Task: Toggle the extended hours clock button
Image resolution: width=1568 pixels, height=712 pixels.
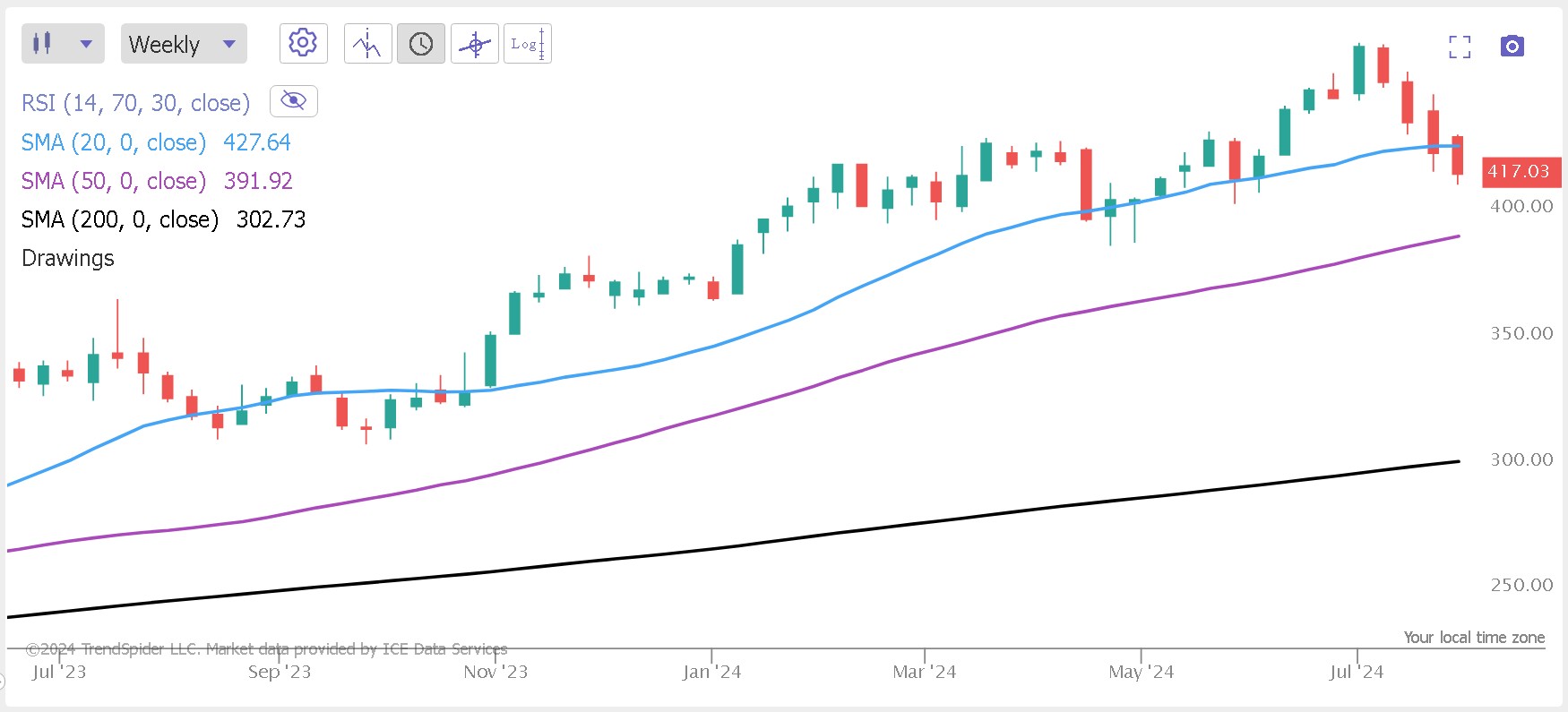Action: [x=421, y=44]
